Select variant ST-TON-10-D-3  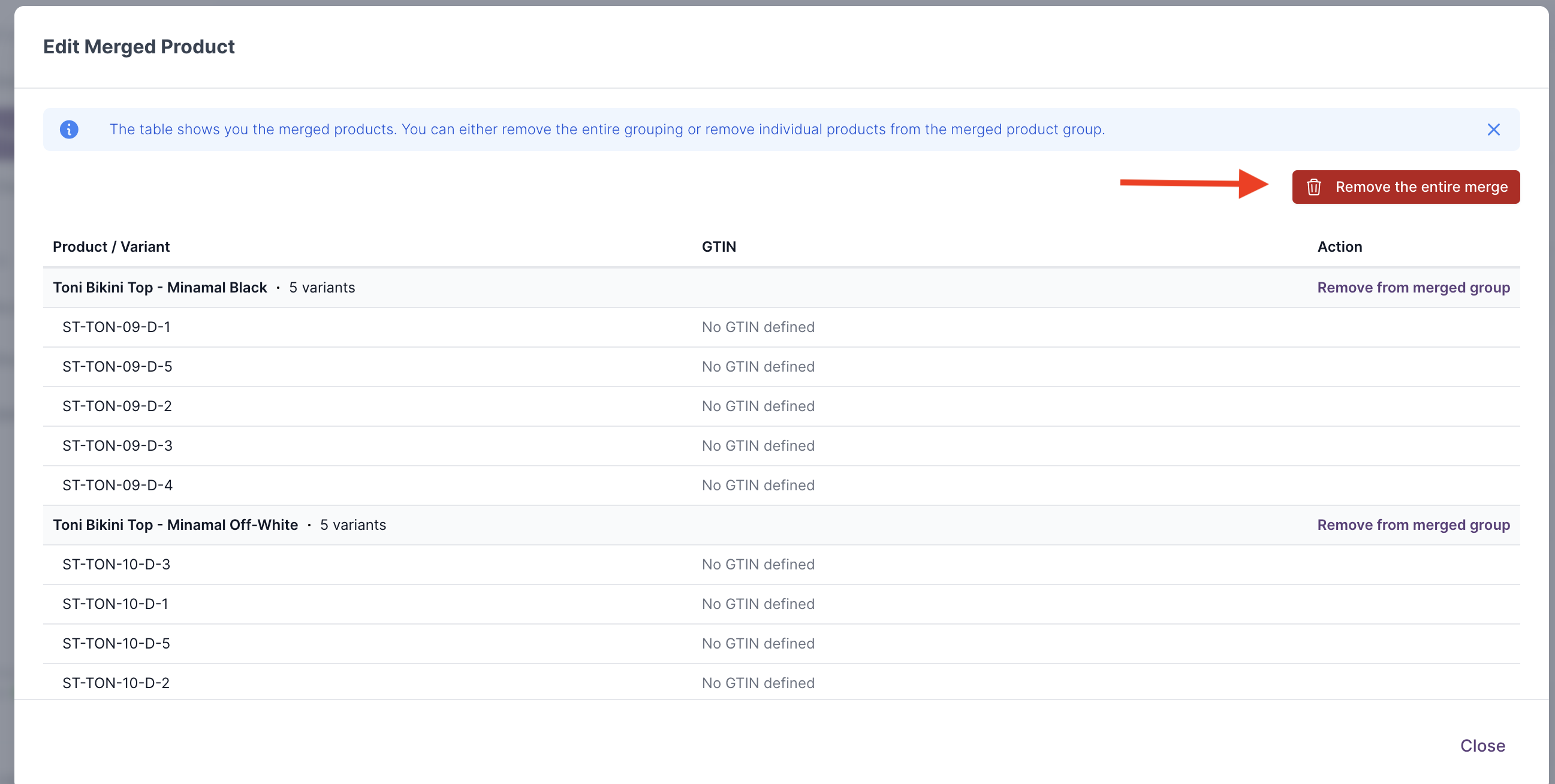(x=116, y=563)
